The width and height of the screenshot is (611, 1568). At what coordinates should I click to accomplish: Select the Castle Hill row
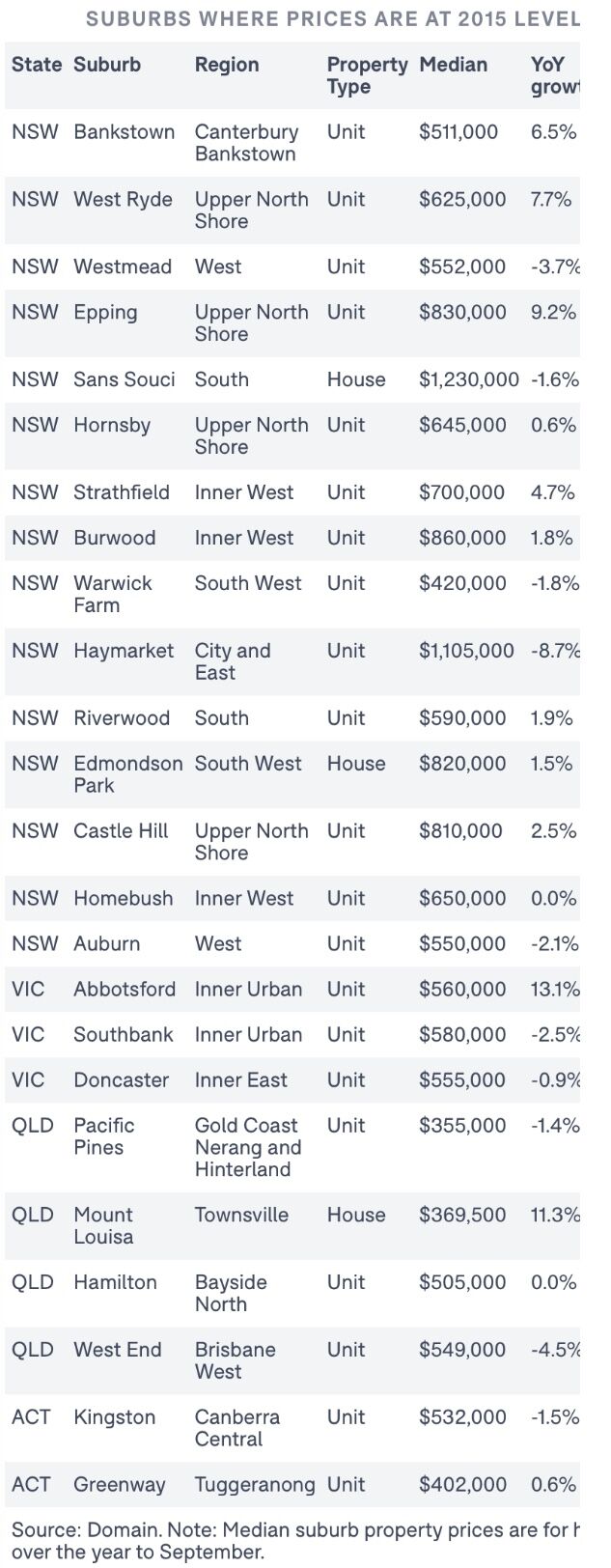click(292, 842)
